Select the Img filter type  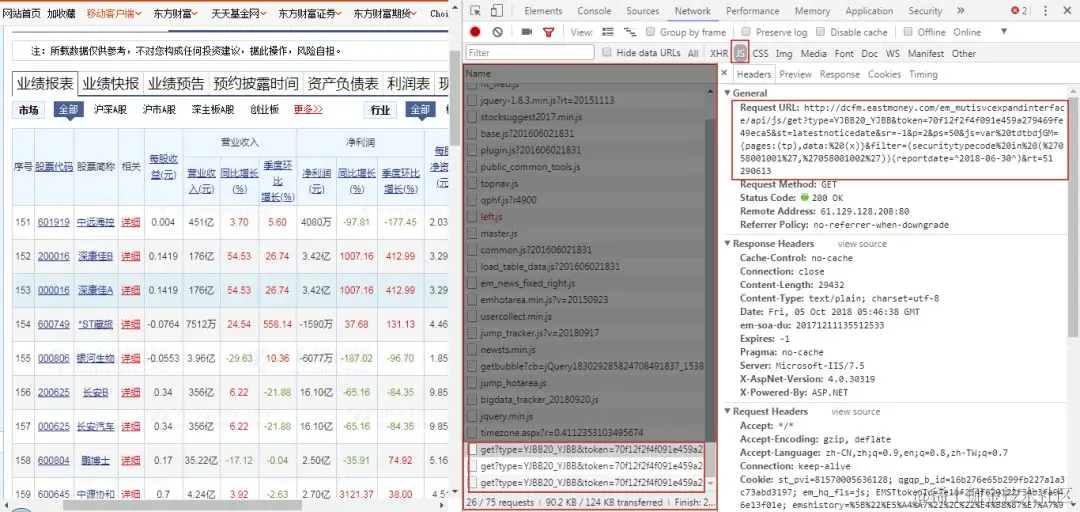(784, 53)
